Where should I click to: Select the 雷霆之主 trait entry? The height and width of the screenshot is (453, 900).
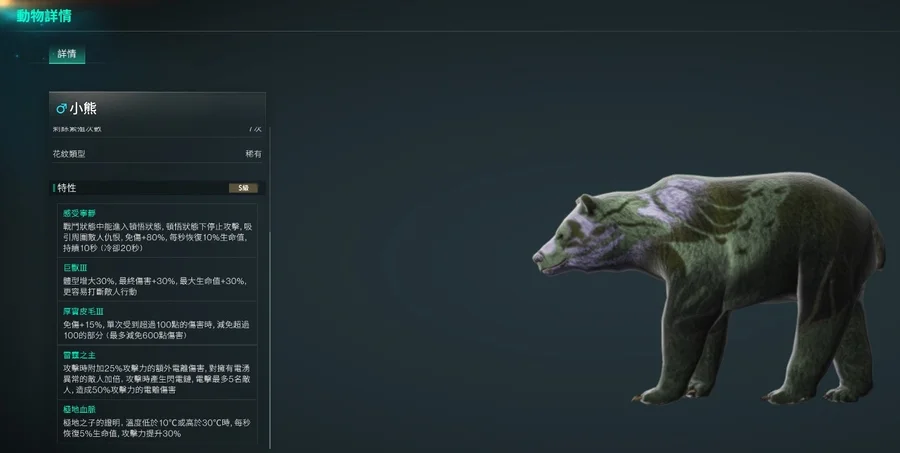pyautogui.click(x=157, y=372)
